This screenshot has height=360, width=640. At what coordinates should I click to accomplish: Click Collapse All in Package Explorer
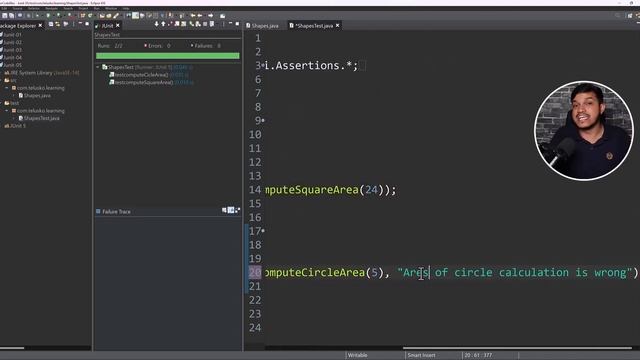(x=51, y=24)
